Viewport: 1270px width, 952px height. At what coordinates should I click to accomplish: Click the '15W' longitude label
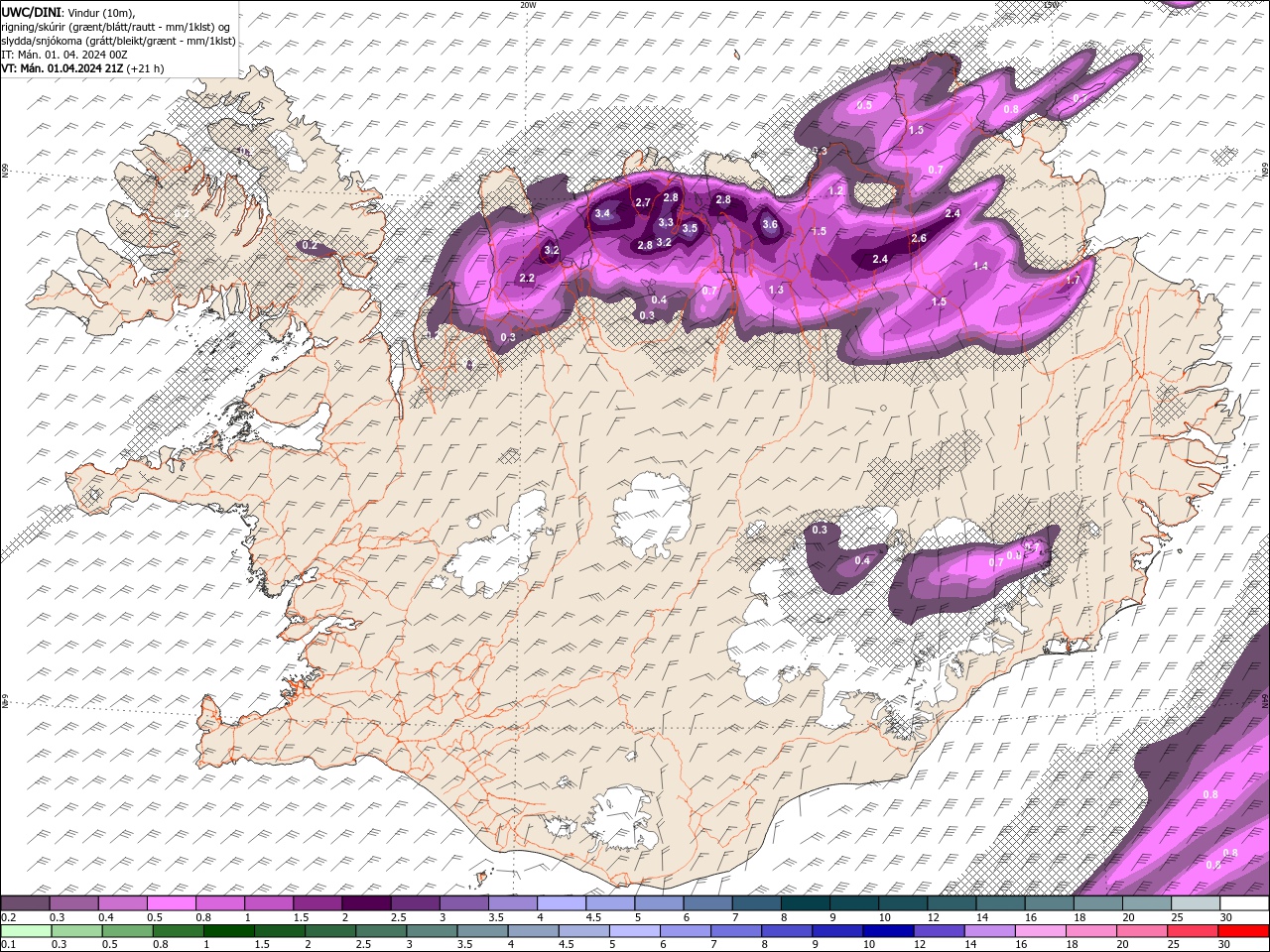[1051, 5]
